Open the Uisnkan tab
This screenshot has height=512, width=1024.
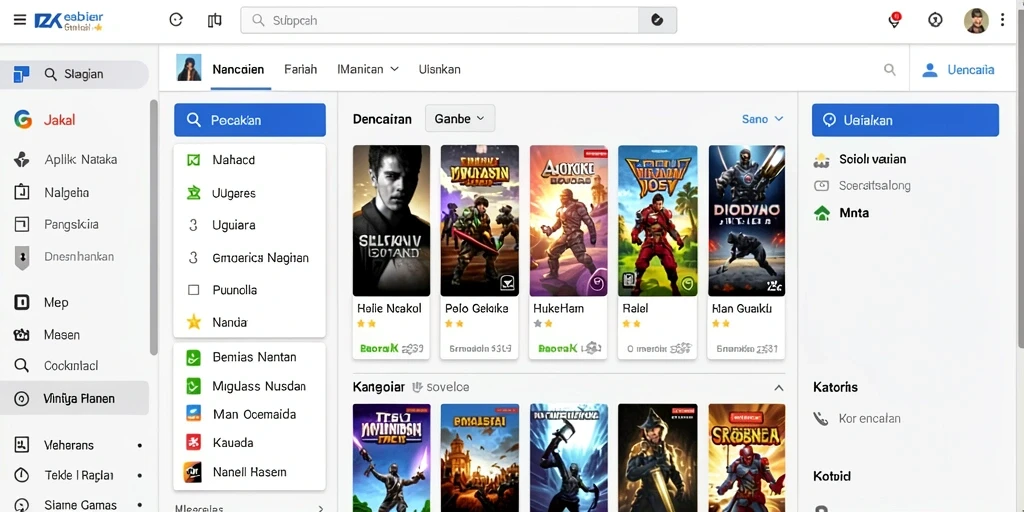440,69
